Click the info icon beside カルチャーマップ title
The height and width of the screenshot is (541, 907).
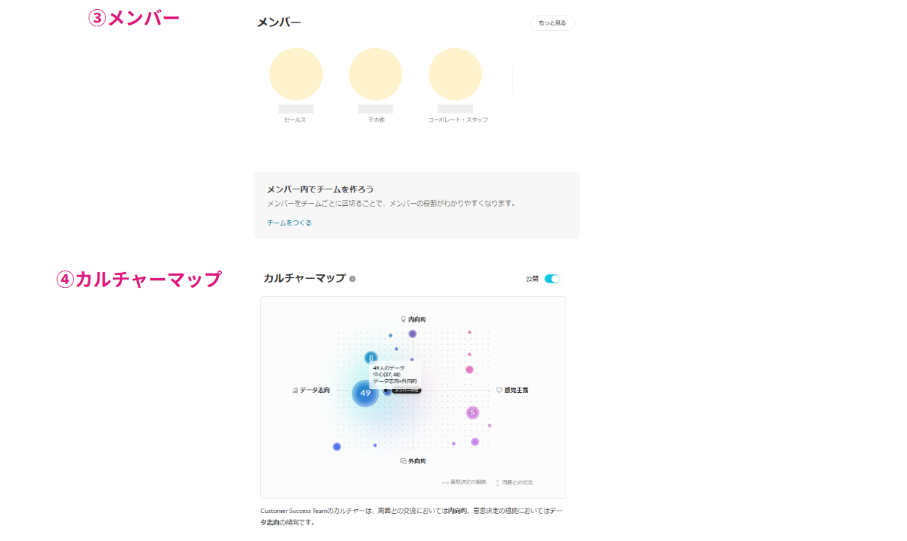pyautogui.click(x=352, y=279)
